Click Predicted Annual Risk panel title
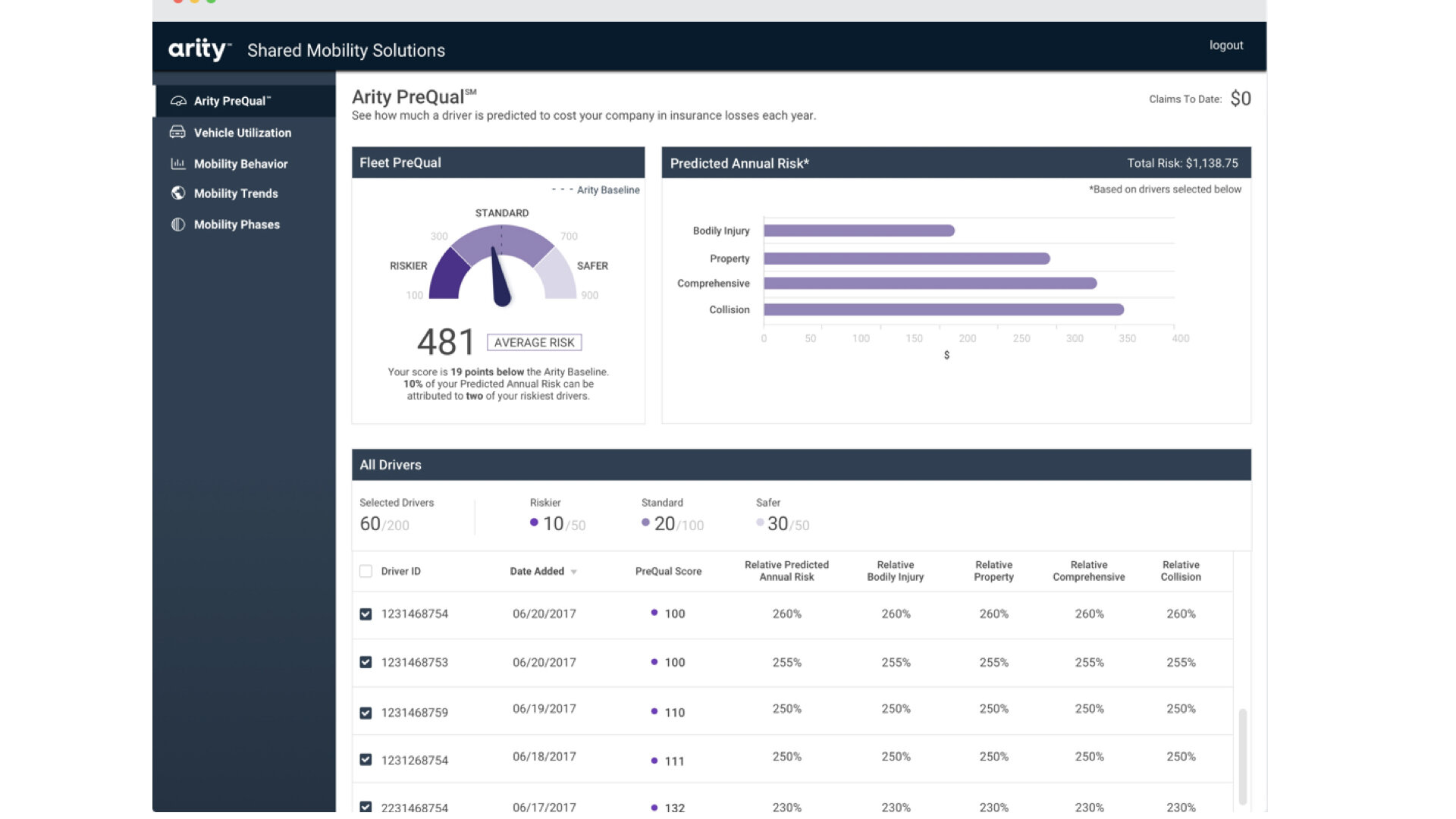The image size is (1456, 819). point(739,163)
